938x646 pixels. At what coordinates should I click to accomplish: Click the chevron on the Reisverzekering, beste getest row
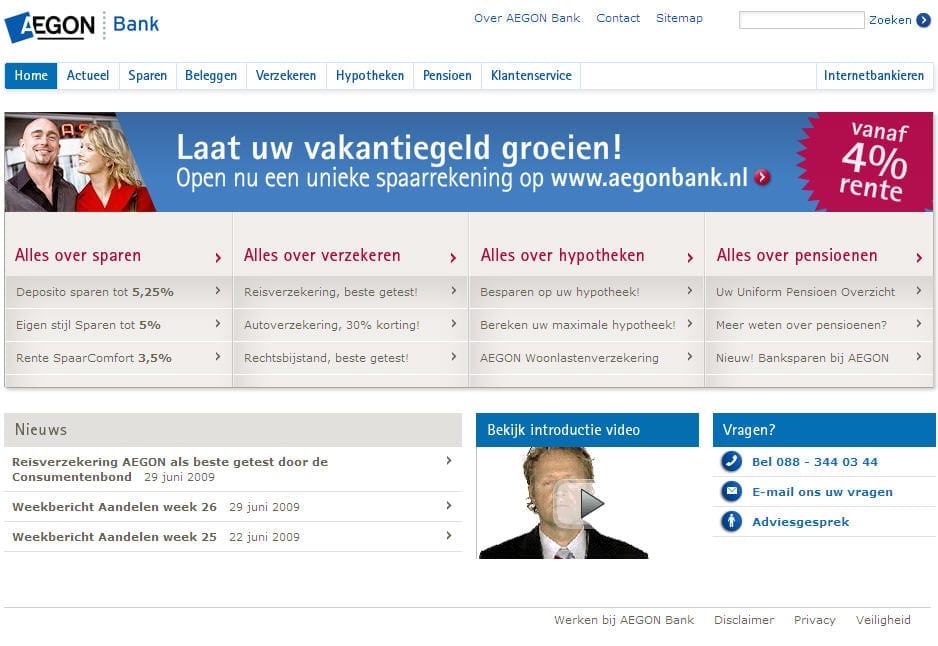(x=453, y=290)
